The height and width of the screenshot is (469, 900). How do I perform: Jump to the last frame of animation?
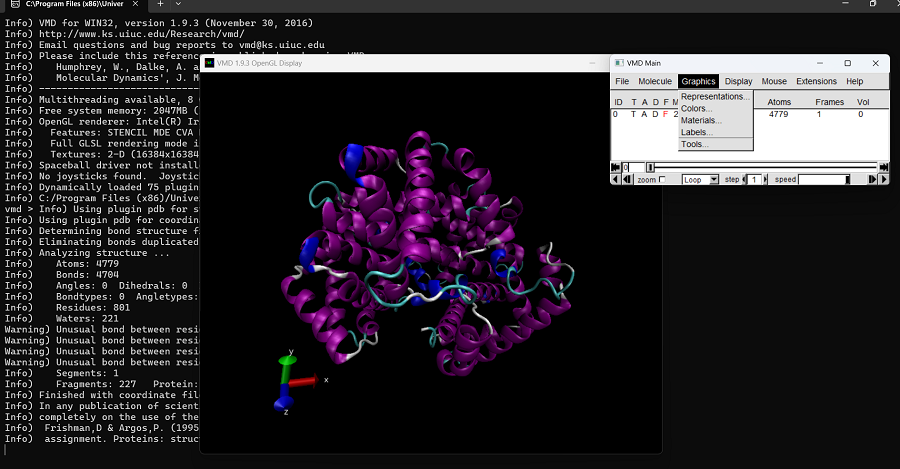(x=884, y=167)
